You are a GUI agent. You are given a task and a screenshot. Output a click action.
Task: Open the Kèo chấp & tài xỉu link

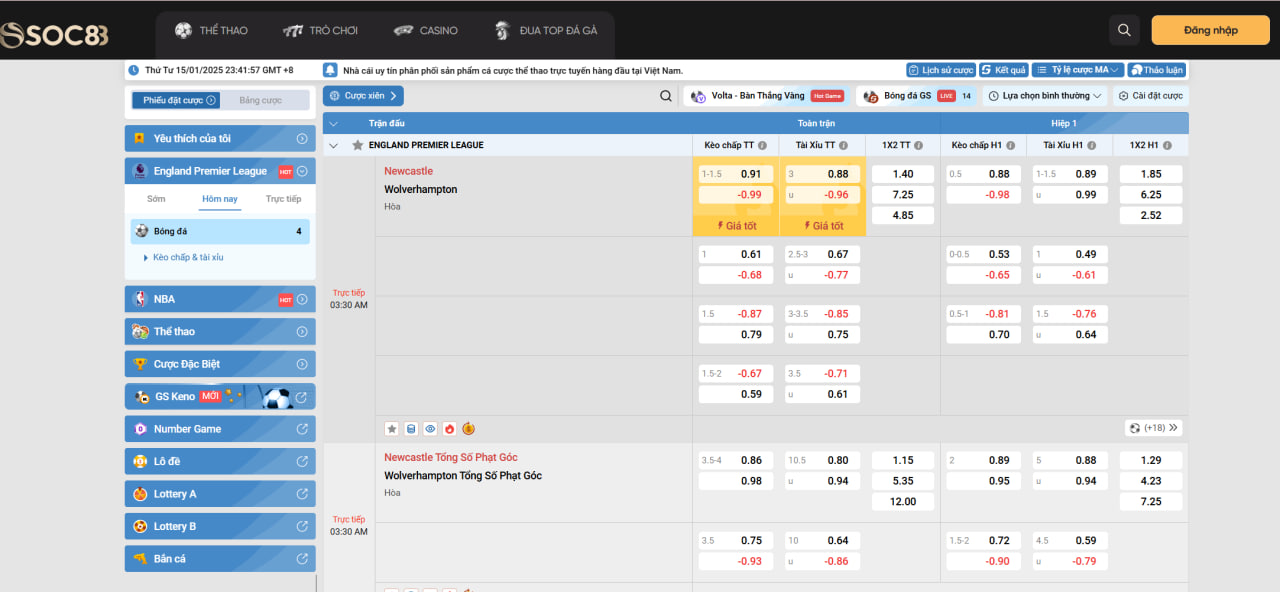pyautogui.click(x=188, y=258)
